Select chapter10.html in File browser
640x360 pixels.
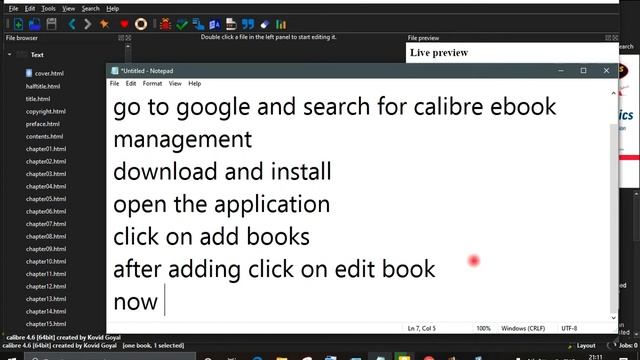[x=46, y=261]
